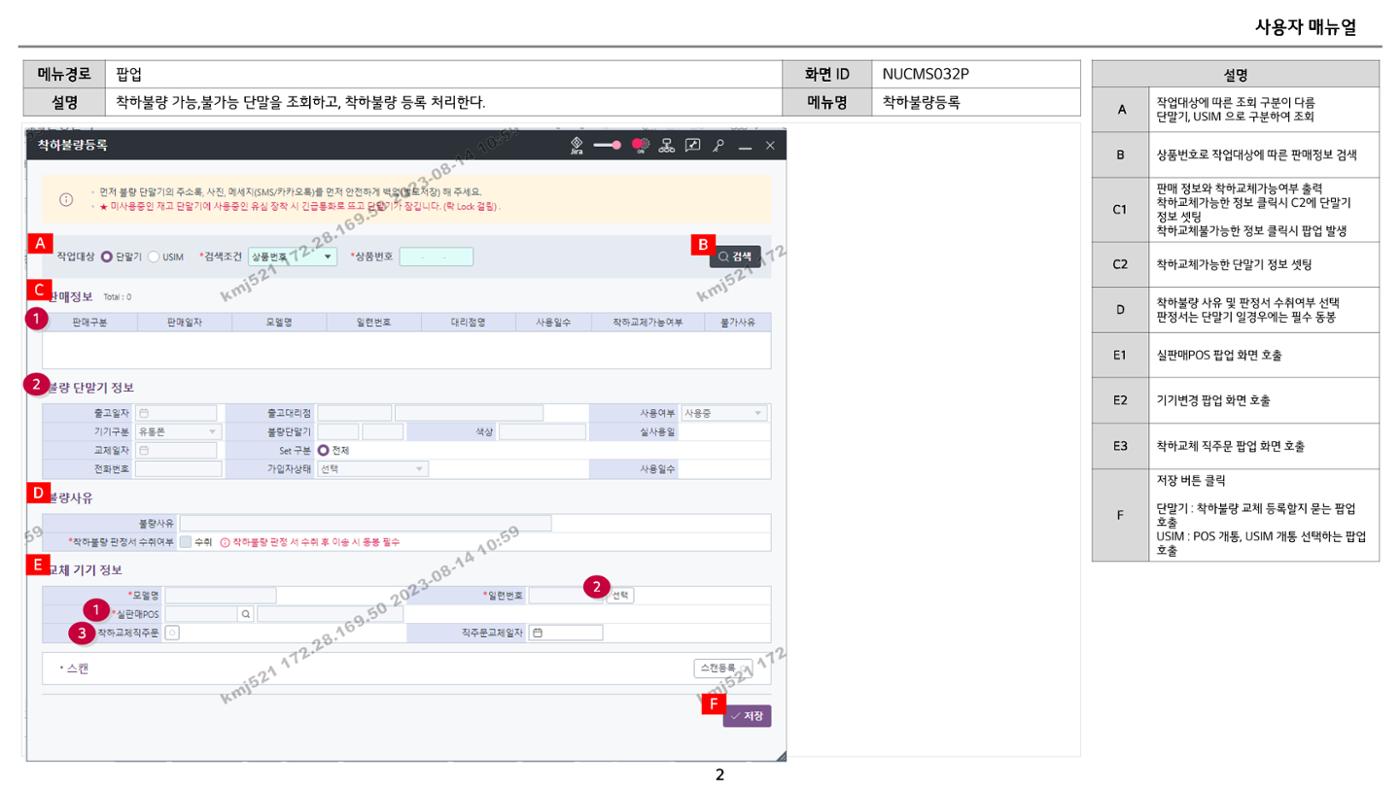Check the 수취 checkbox

click(x=185, y=541)
